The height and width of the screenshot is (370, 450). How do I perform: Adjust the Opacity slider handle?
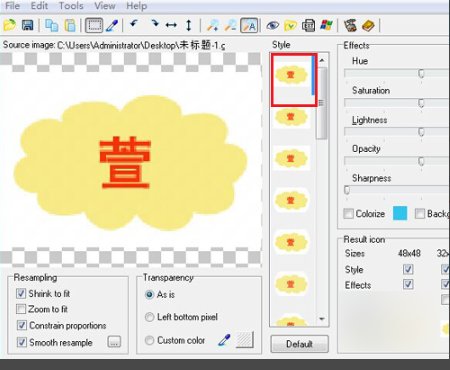(421, 161)
